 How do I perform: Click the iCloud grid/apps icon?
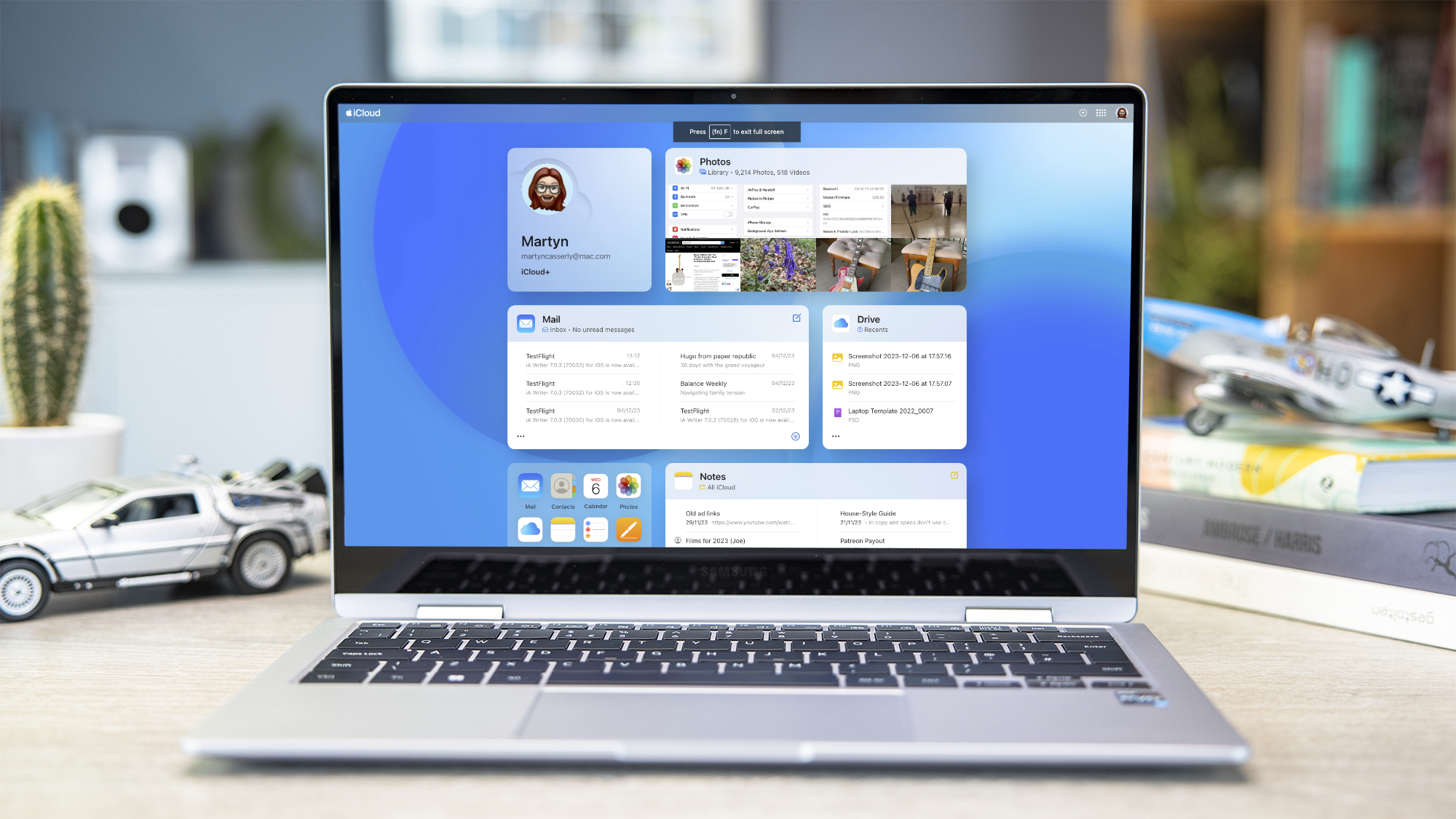pyautogui.click(x=1101, y=112)
